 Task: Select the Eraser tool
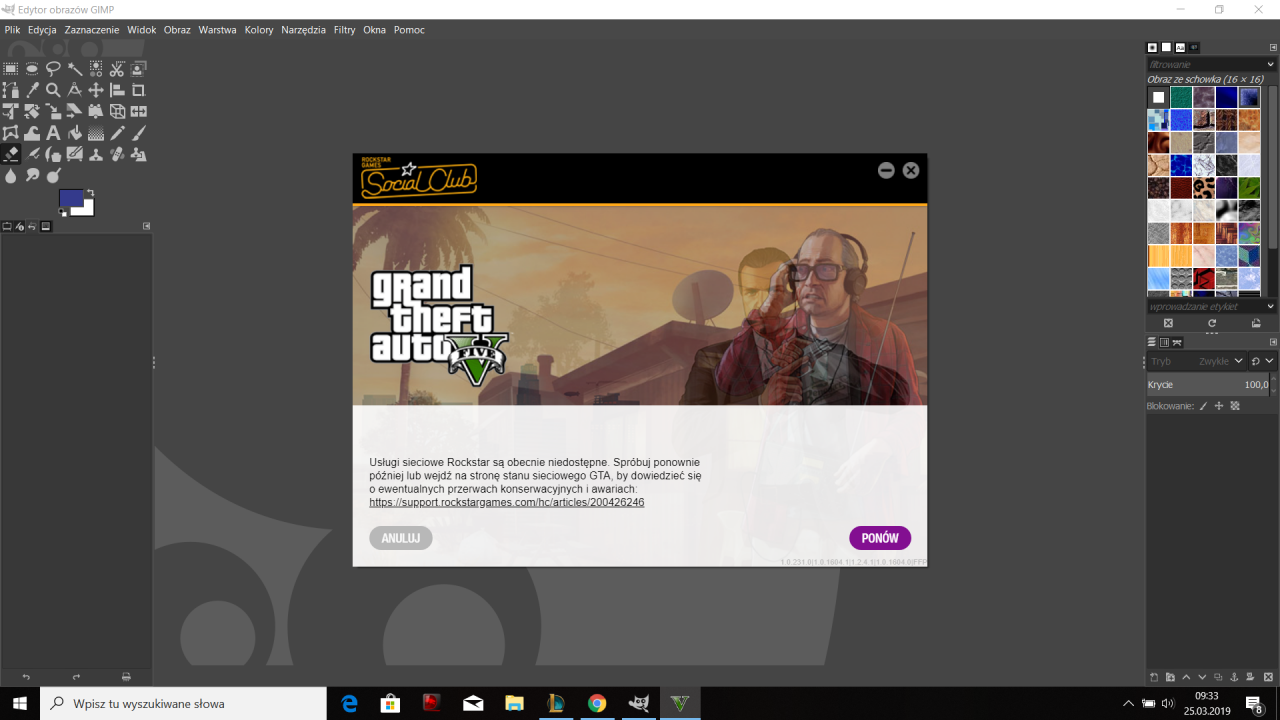pos(10,154)
